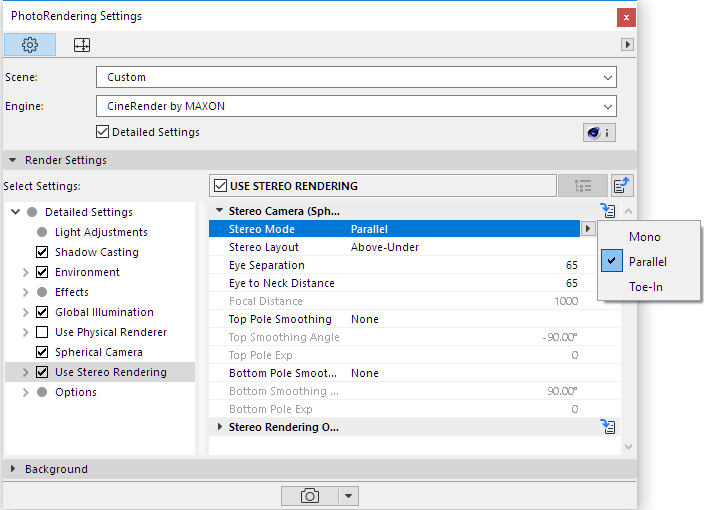The width and height of the screenshot is (704, 510).
Task: Expand the Use Stereo Rendering node
Action: pyautogui.click(x=25, y=372)
